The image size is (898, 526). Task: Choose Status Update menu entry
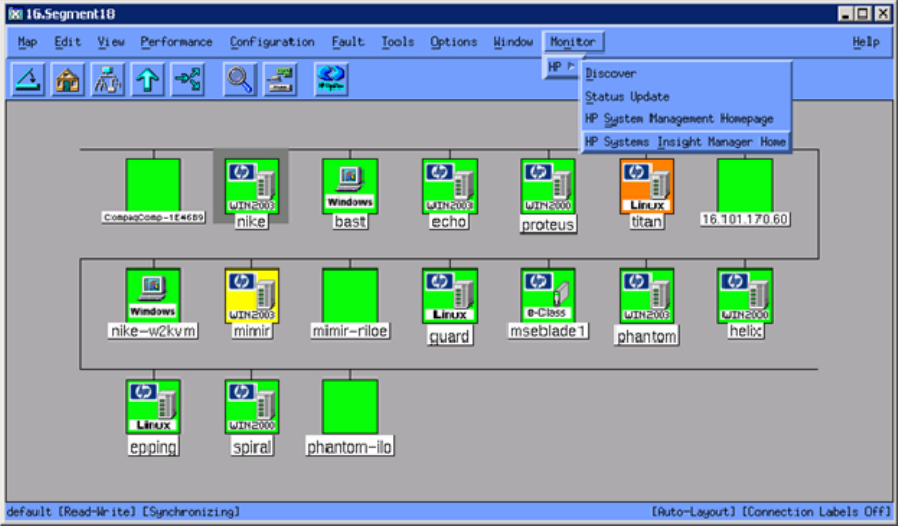coord(686,96)
